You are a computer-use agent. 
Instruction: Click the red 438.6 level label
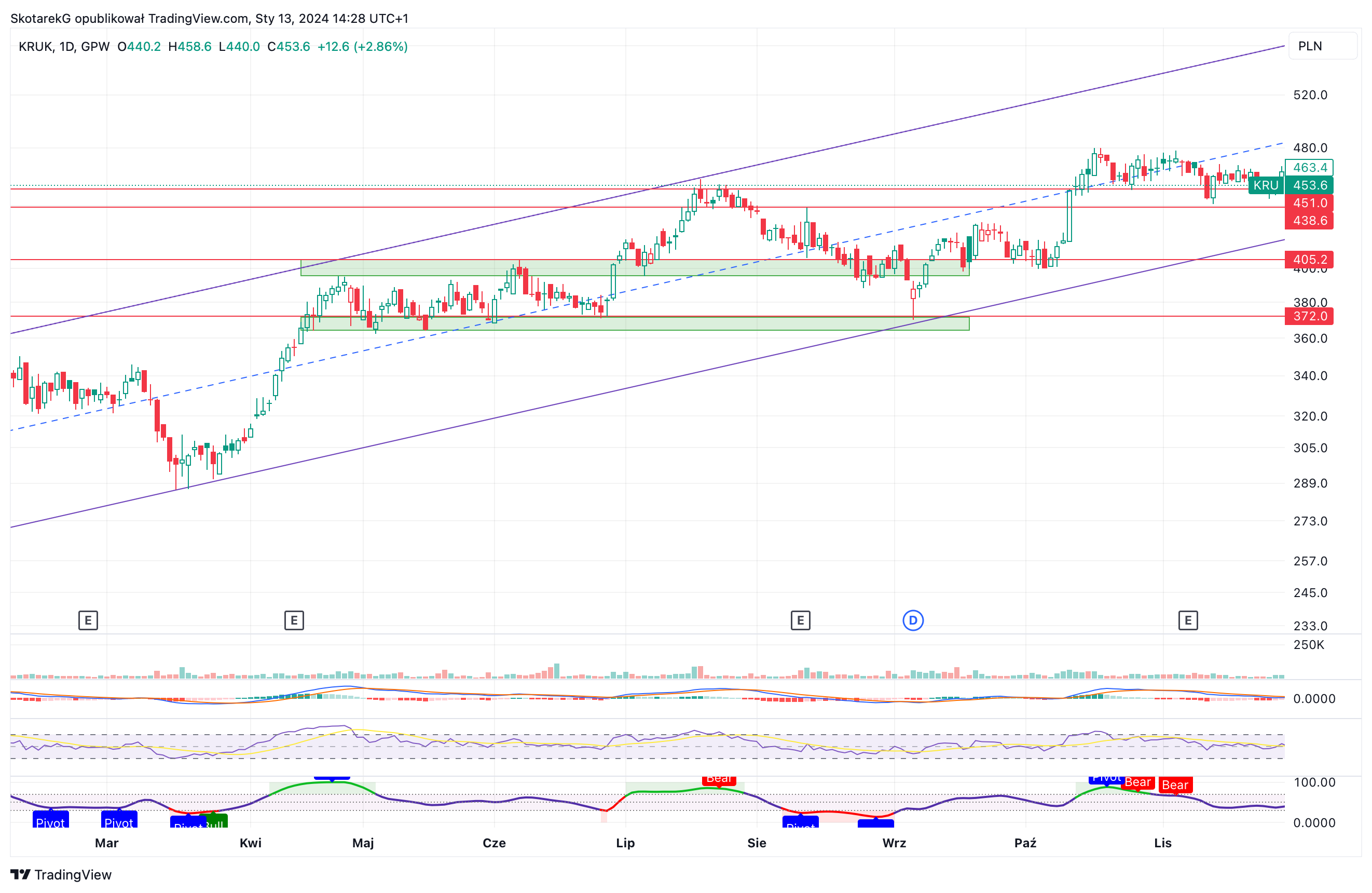[1310, 220]
